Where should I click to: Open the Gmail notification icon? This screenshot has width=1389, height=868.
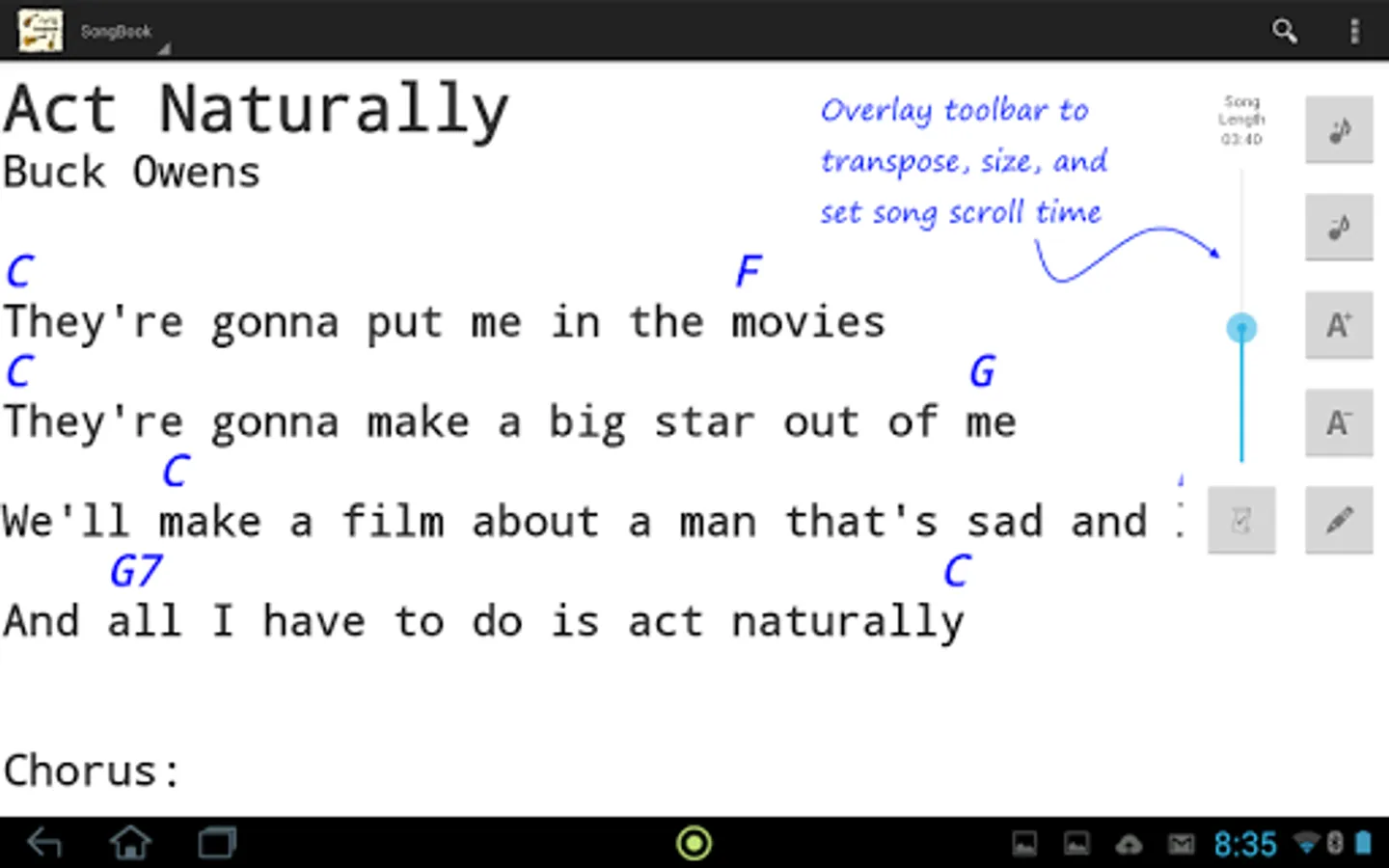click(1181, 845)
